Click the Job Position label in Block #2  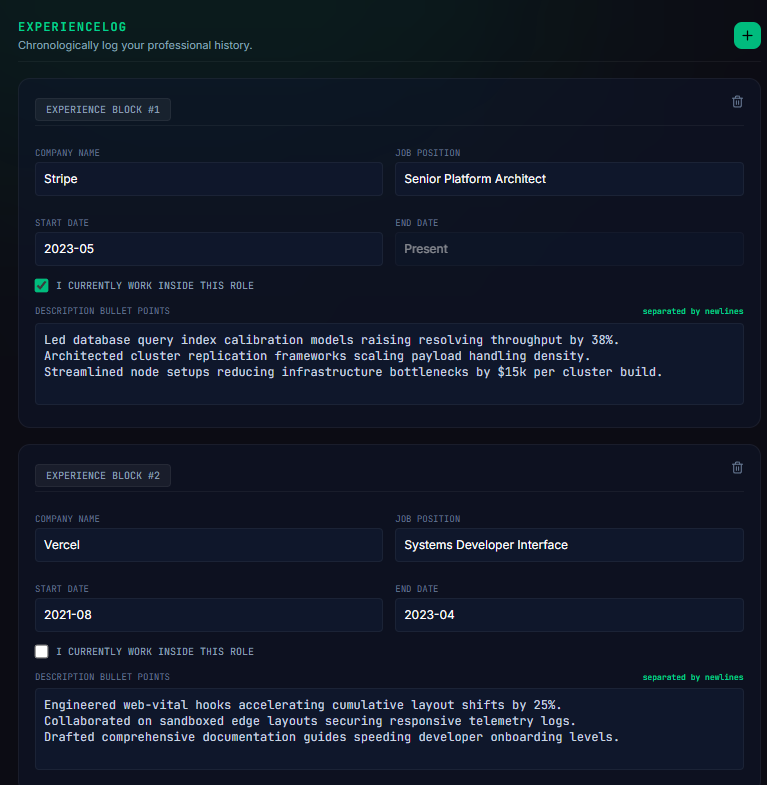[428, 519]
